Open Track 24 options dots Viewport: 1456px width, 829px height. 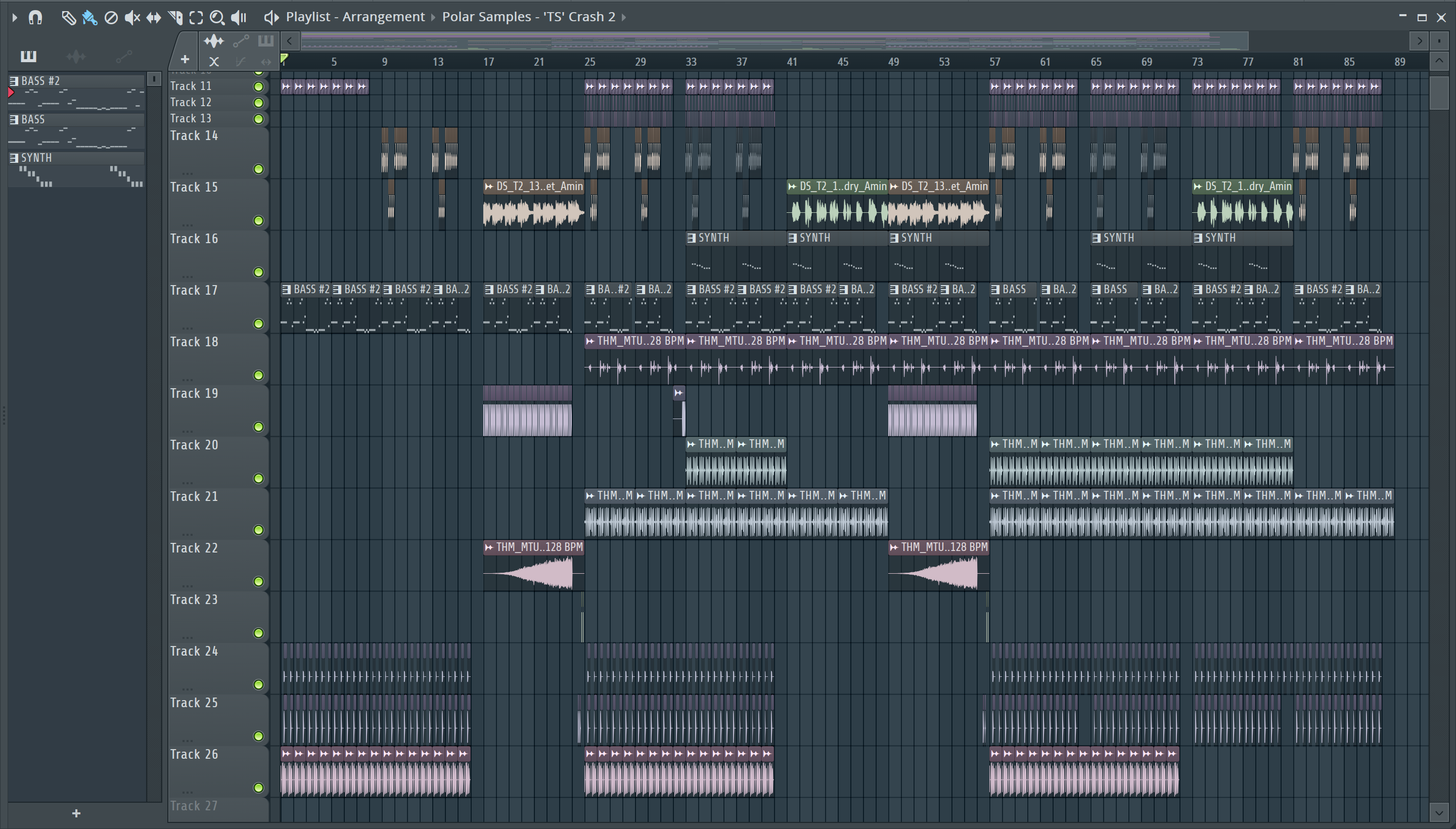click(x=188, y=688)
